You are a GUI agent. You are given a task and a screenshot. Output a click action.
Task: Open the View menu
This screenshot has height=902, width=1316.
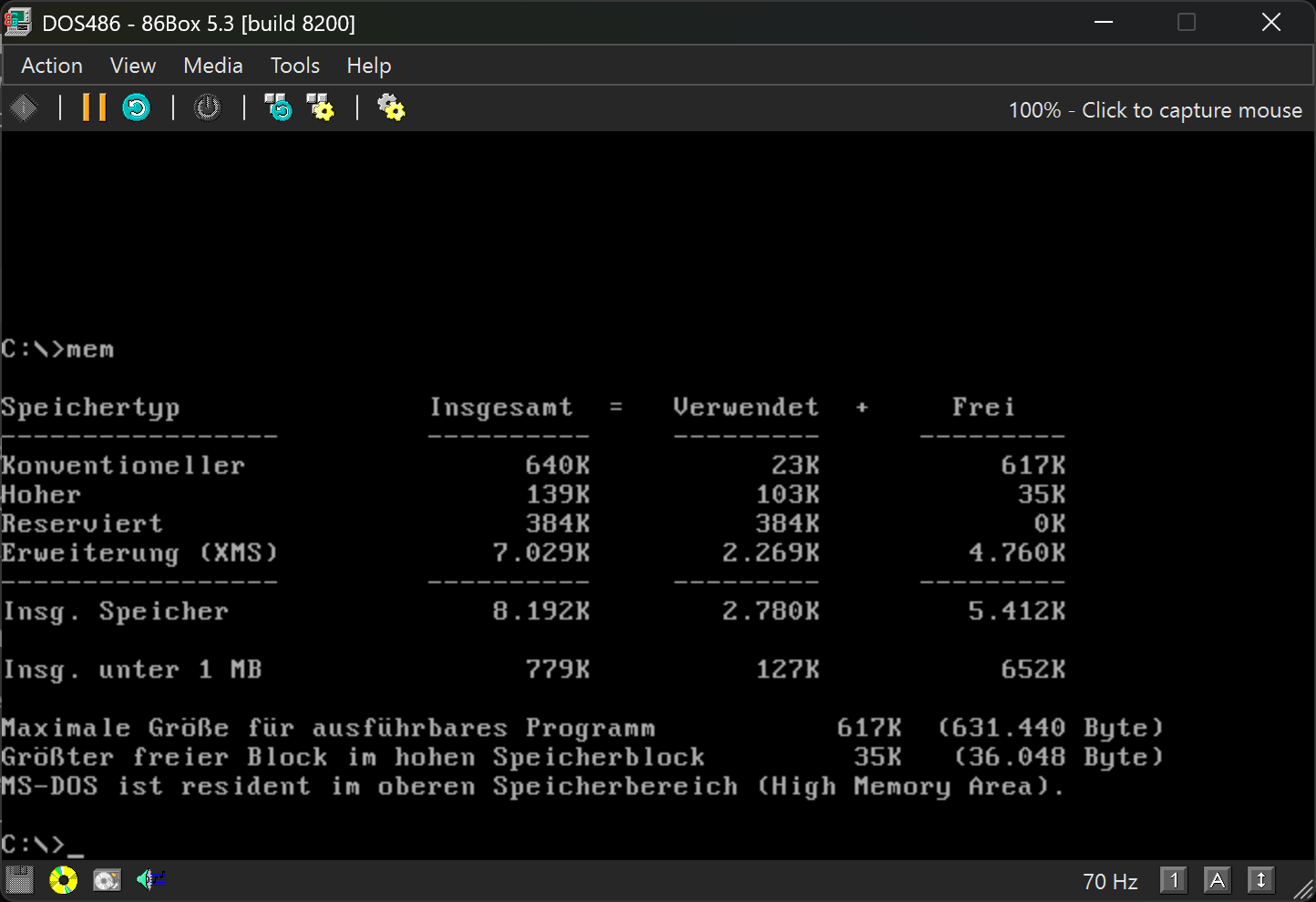click(x=133, y=66)
